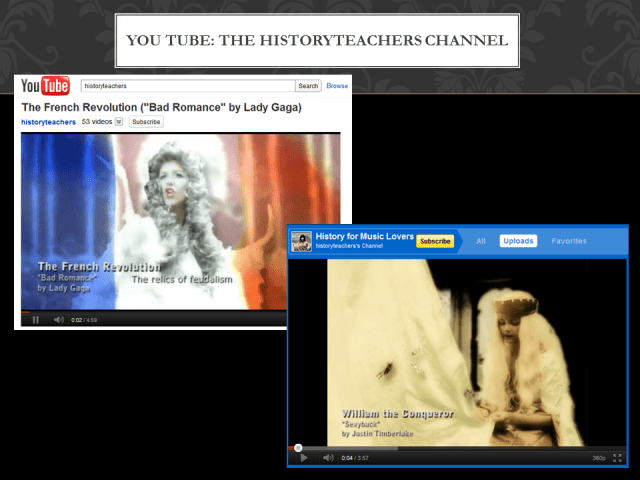Select the All tab
This screenshot has height=480, width=640.
(481, 241)
